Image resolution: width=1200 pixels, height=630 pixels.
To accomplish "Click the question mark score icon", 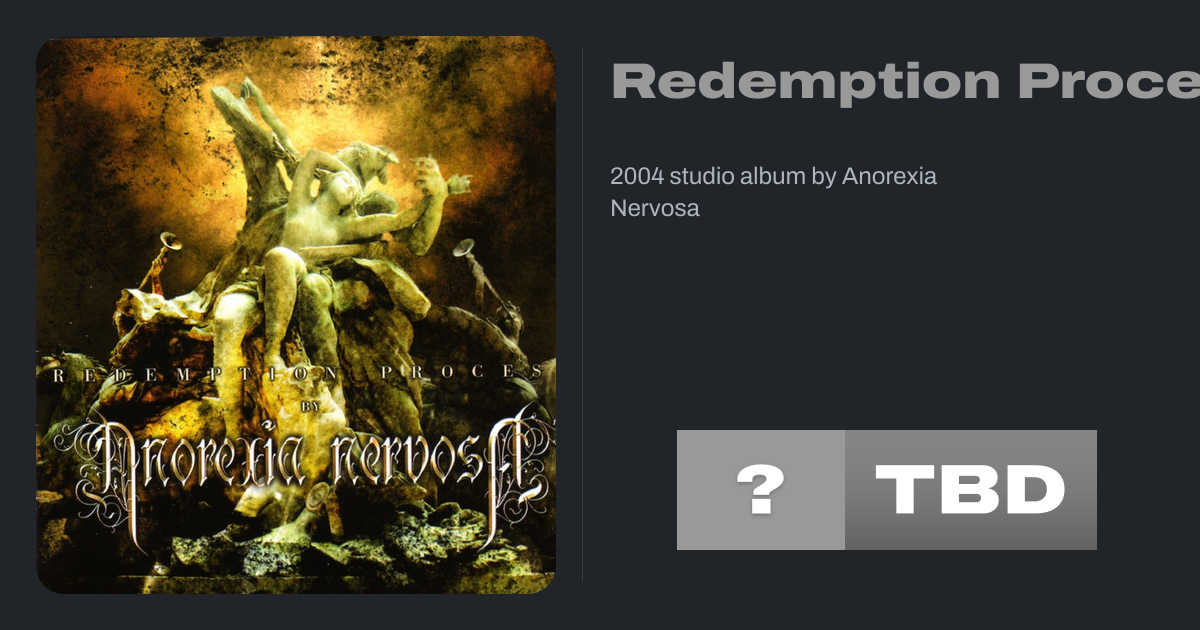I will tap(761, 490).
